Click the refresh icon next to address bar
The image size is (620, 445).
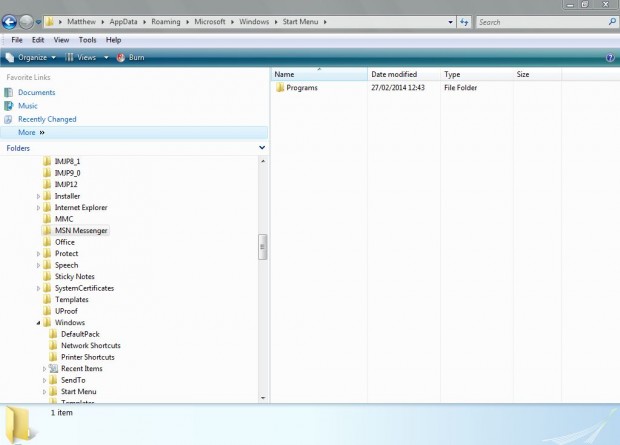464,22
